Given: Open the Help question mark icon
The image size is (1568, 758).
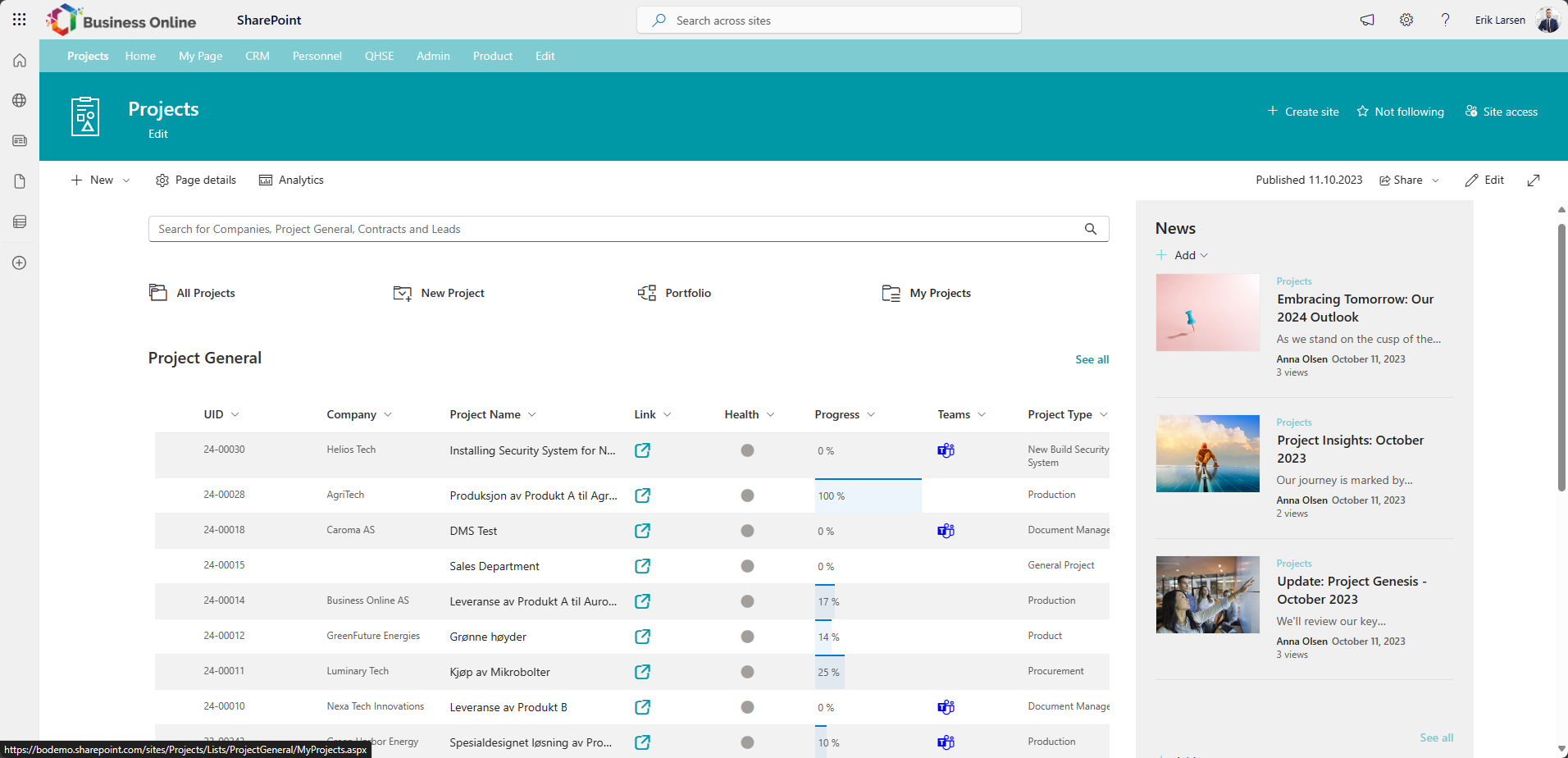Looking at the screenshot, I should [x=1445, y=20].
